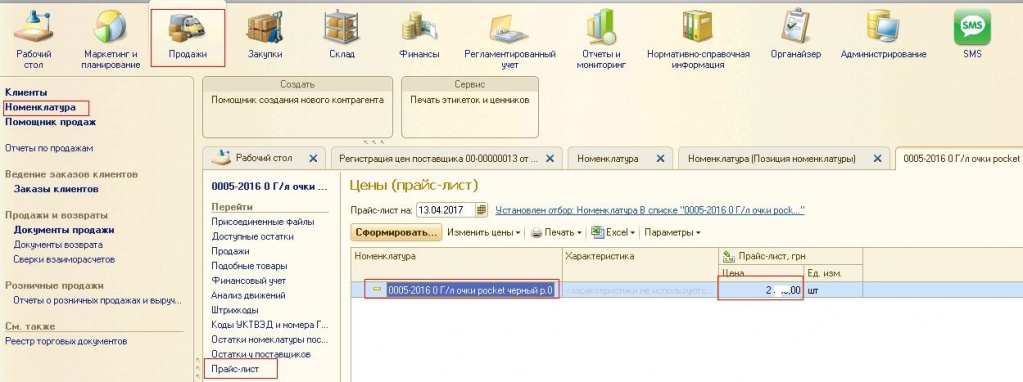The width and height of the screenshot is (1023, 382).
Task: Go to Присоединенные файлы
Action: tap(262, 222)
